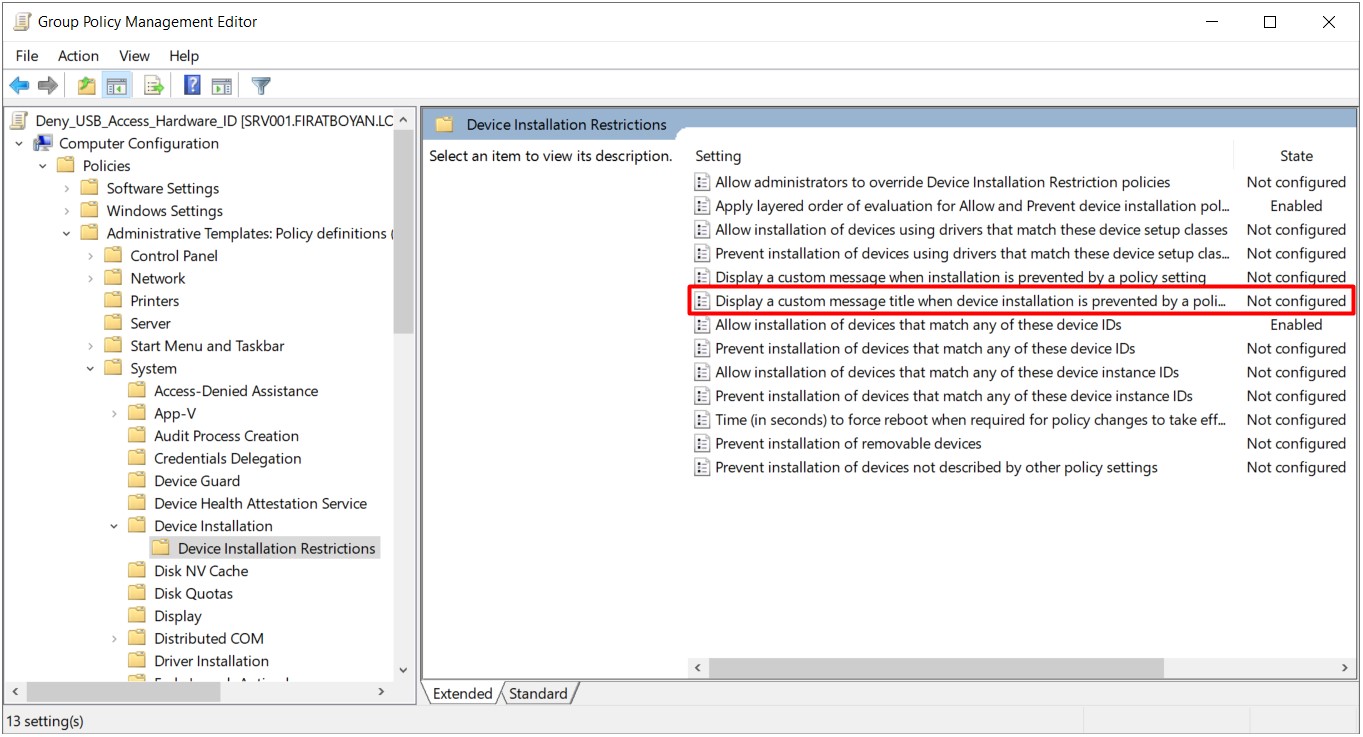1363x737 pixels.
Task: Toggle the Show/Hide Action Pane icon
Action: point(221,86)
